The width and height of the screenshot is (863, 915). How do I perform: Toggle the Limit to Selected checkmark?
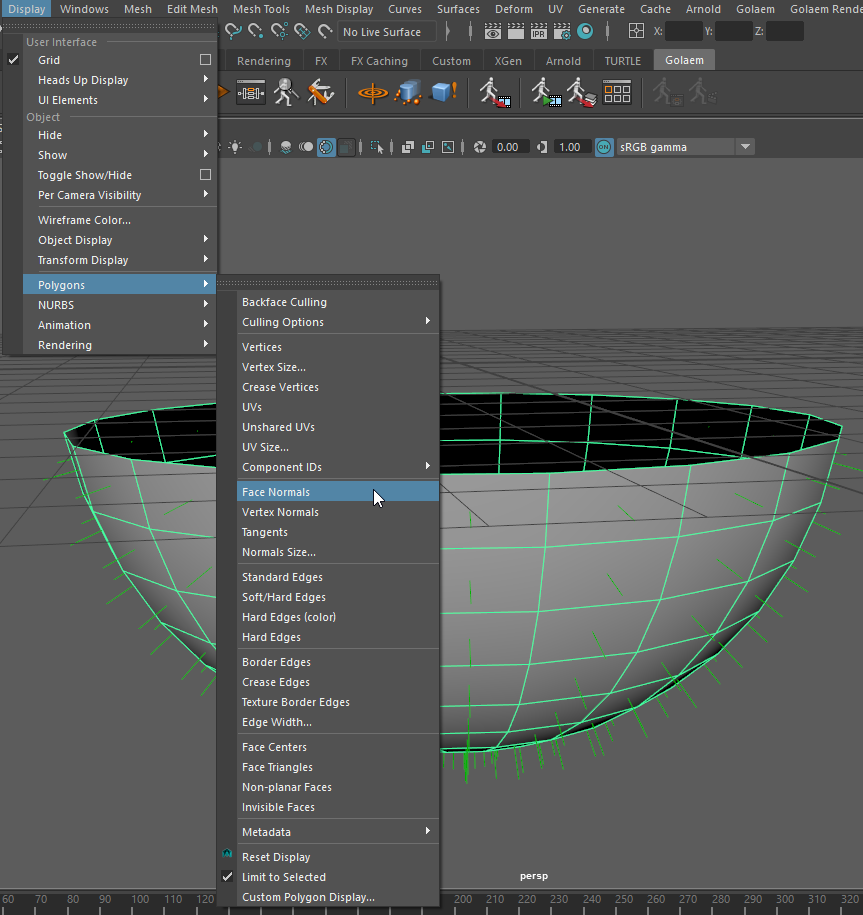pyautogui.click(x=283, y=877)
